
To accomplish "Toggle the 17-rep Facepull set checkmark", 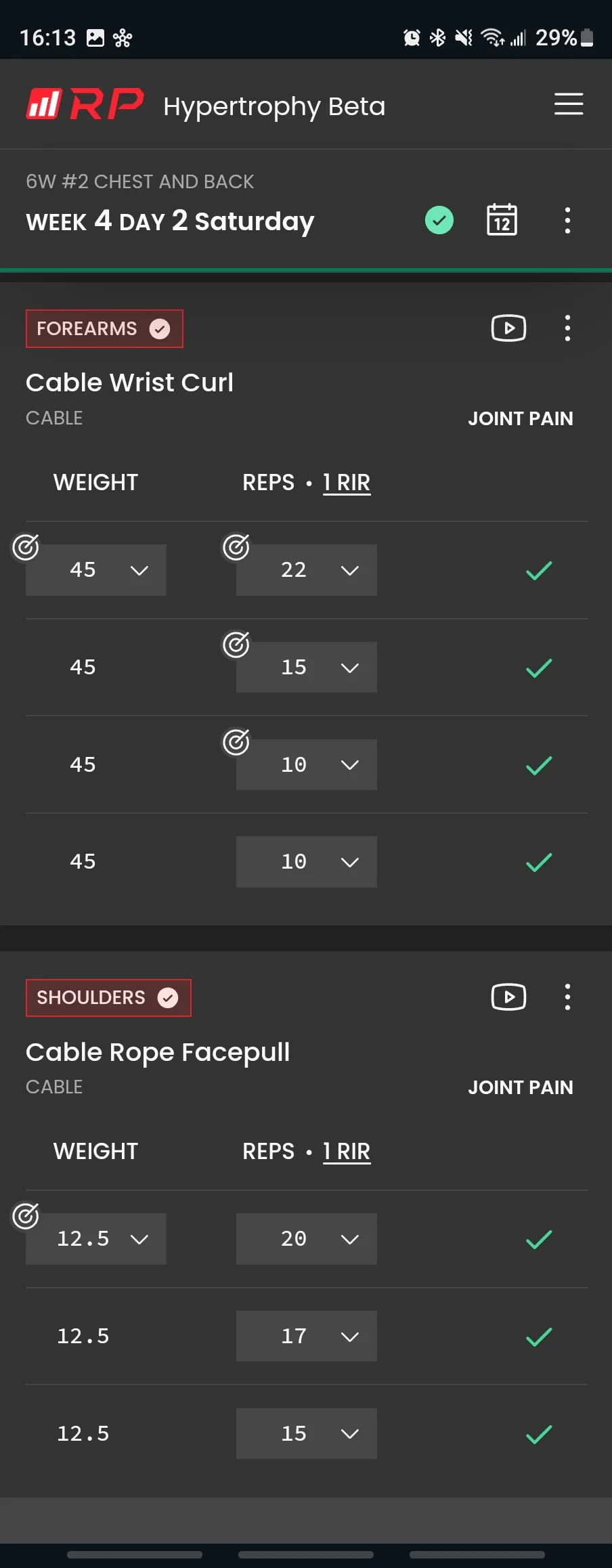I will coord(539,1336).
